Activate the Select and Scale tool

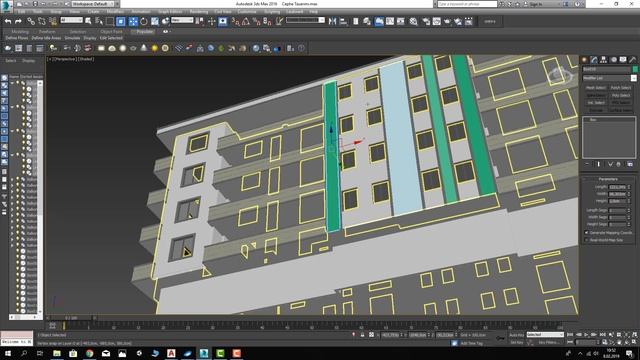(x=155, y=21)
